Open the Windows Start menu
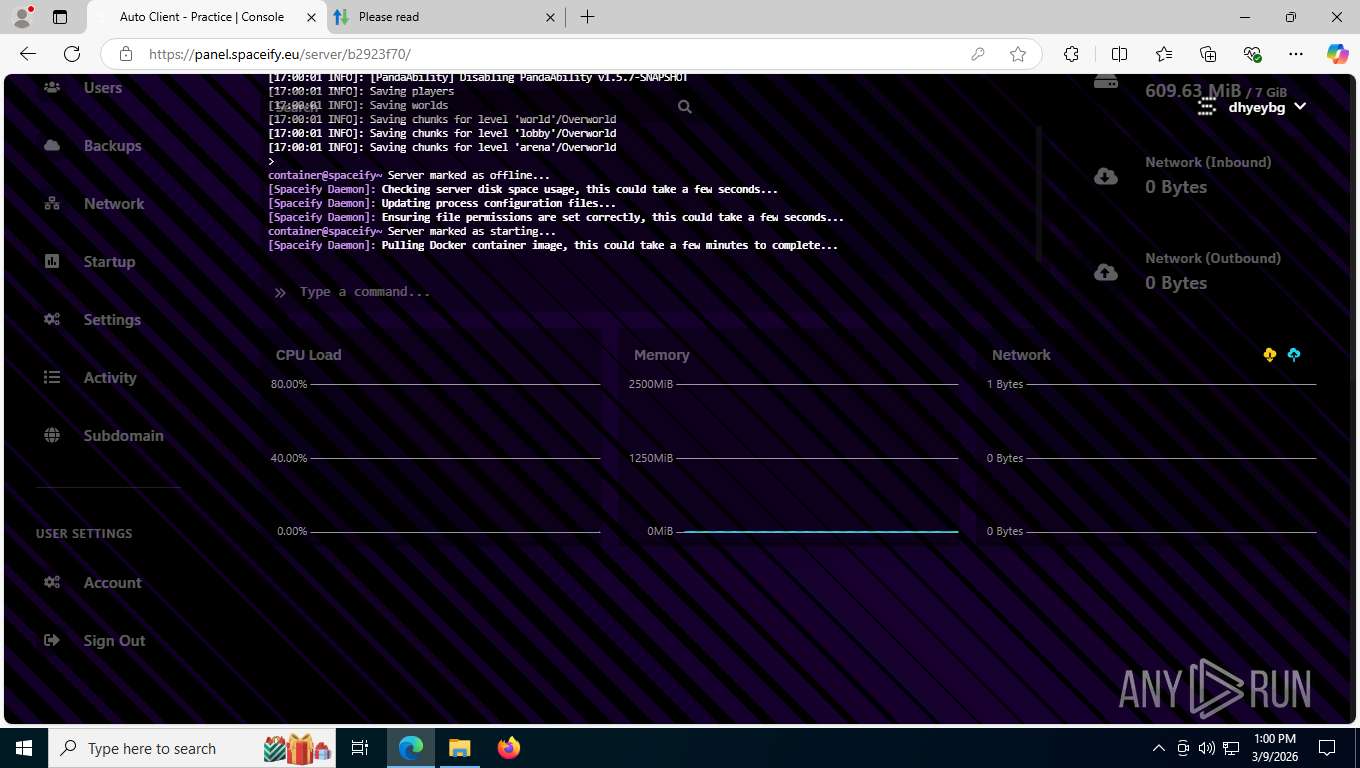 click(x=24, y=748)
